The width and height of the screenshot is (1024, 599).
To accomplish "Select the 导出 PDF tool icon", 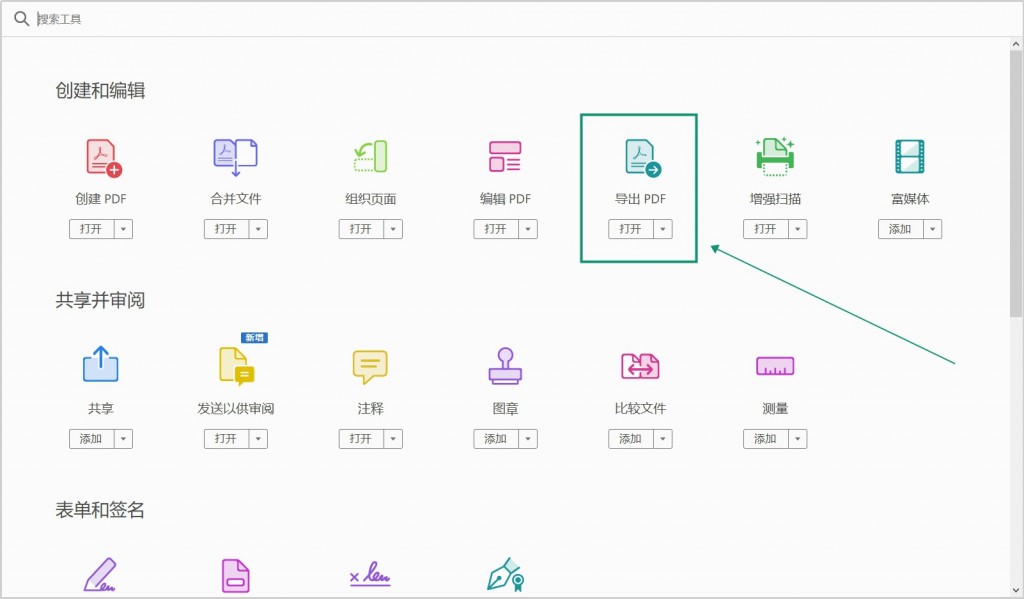I will [x=643, y=158].
